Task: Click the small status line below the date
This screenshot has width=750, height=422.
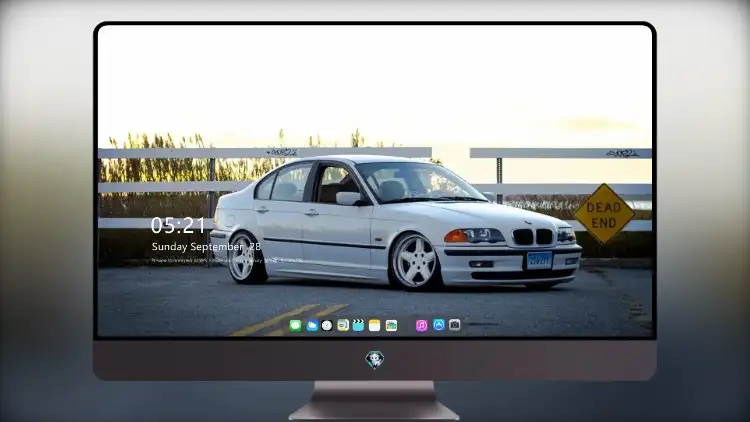Action: 227,261
